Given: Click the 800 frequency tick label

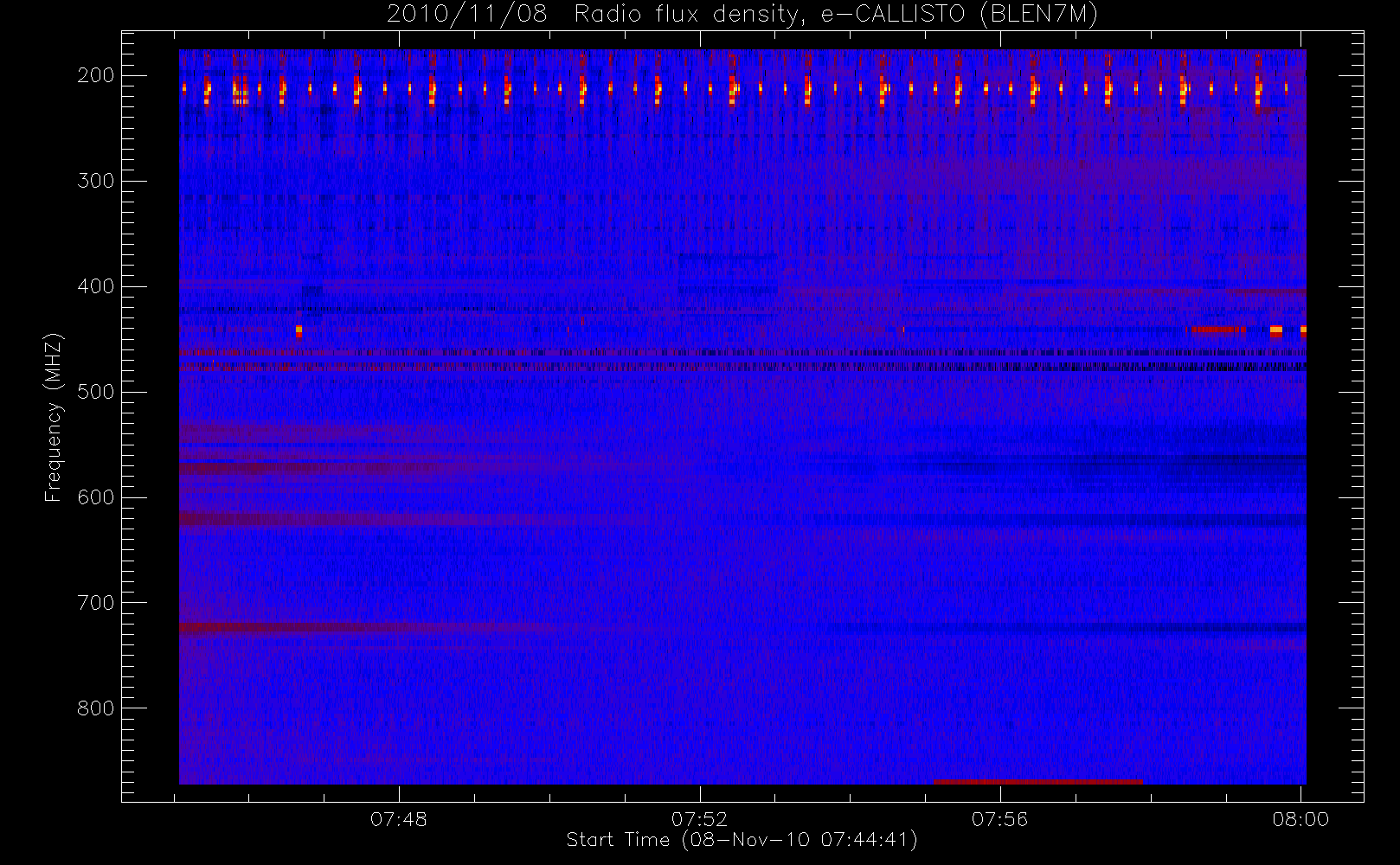Looking at the screenshot, I should coord(96,708).
